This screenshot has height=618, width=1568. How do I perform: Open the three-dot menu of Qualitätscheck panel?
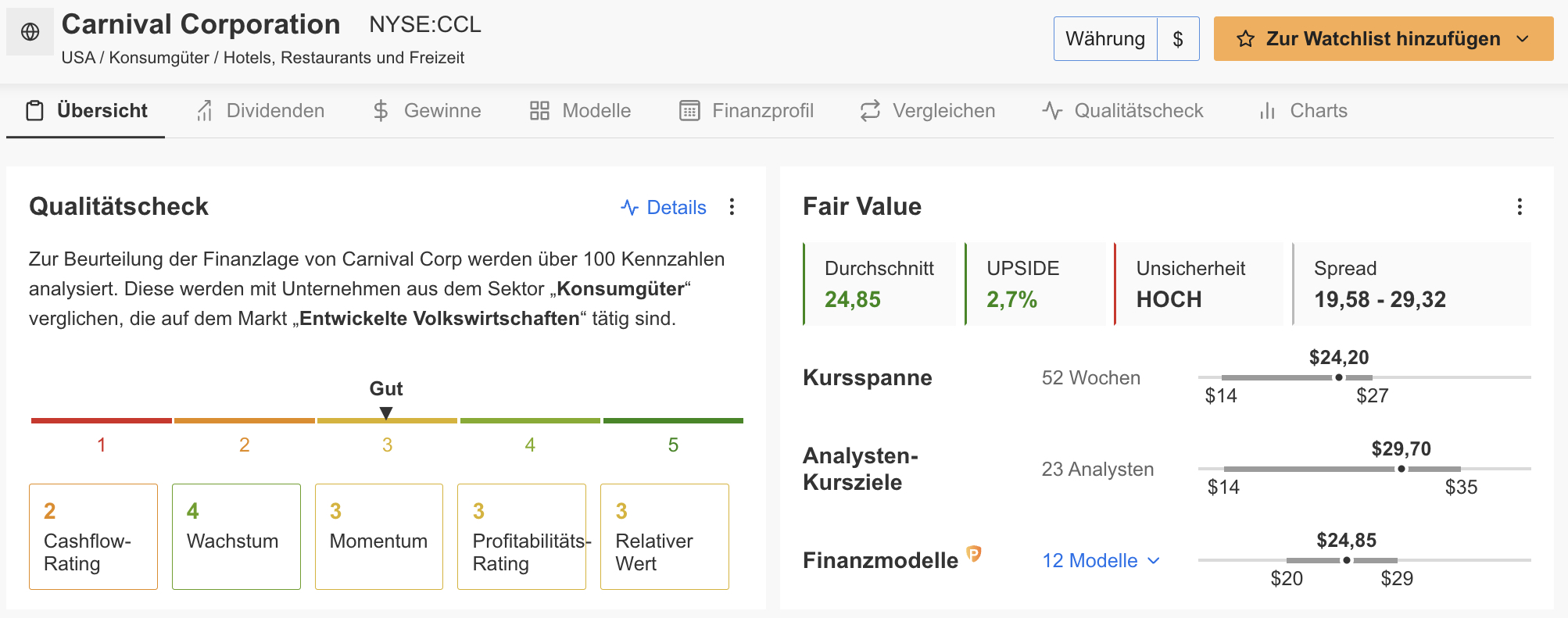732,207
